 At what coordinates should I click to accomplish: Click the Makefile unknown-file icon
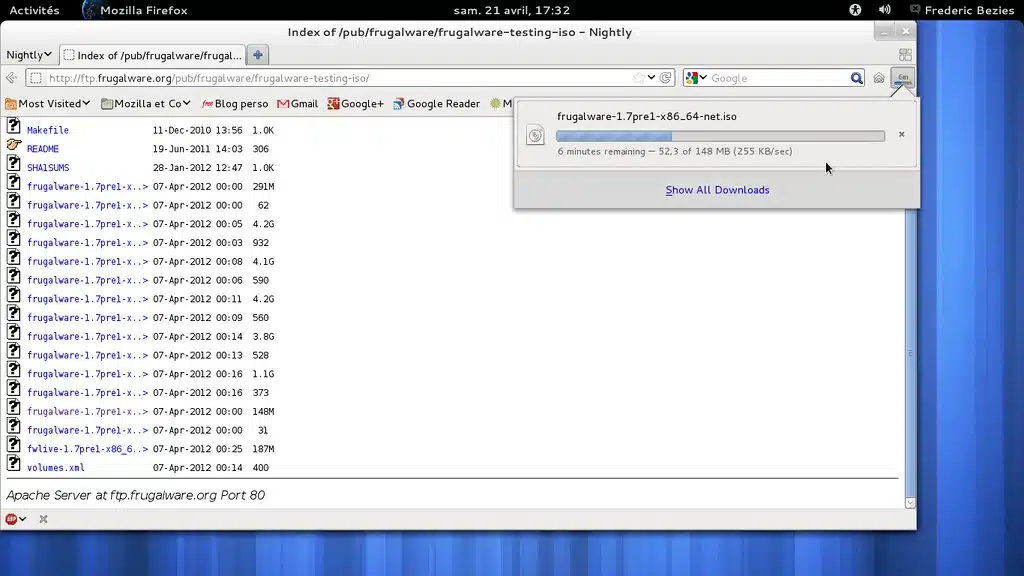click(x=14, y=126)
